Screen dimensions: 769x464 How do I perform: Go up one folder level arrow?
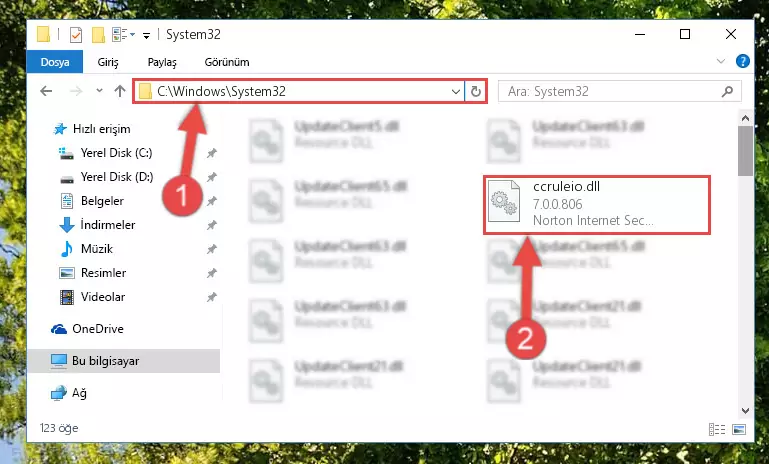pos(120,91)
